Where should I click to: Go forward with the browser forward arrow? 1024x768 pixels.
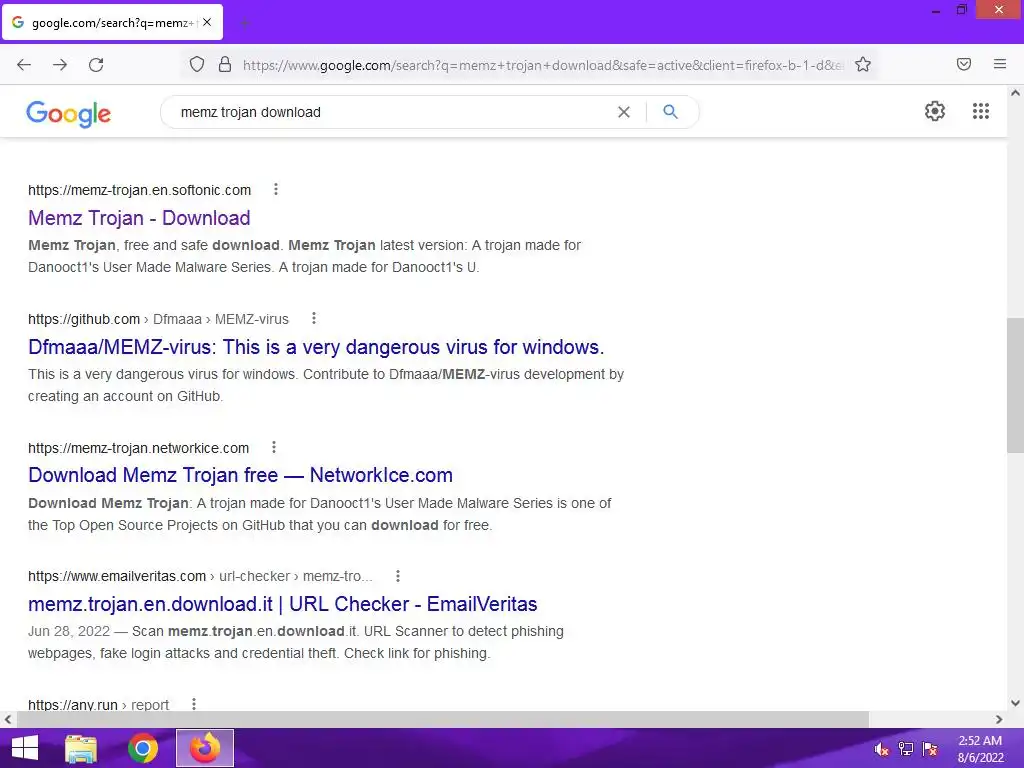click(x=60, y=65)
